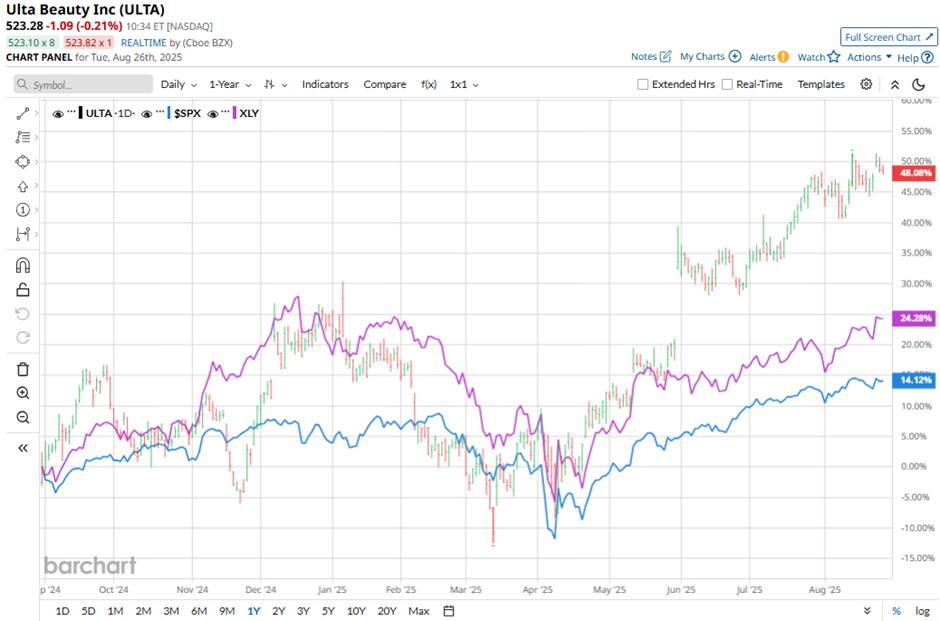
Task: Collapse the drawing tools sidebar
Action: click(x=23, y=448)
